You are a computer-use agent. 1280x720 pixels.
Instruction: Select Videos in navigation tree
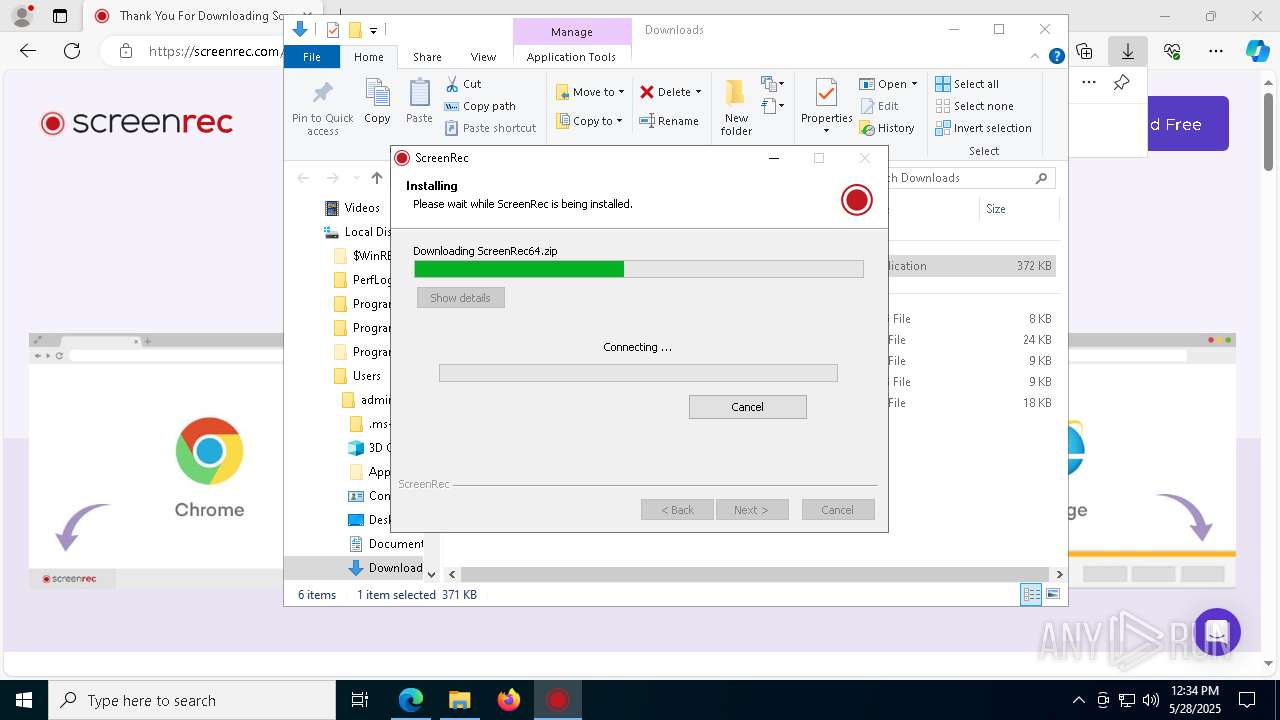click(352, 208)
